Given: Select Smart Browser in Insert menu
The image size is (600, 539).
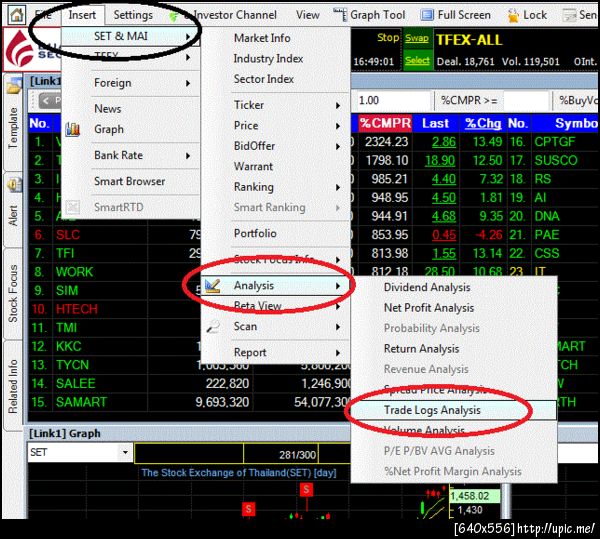Looking at the screenshot, I should point(129,181).
